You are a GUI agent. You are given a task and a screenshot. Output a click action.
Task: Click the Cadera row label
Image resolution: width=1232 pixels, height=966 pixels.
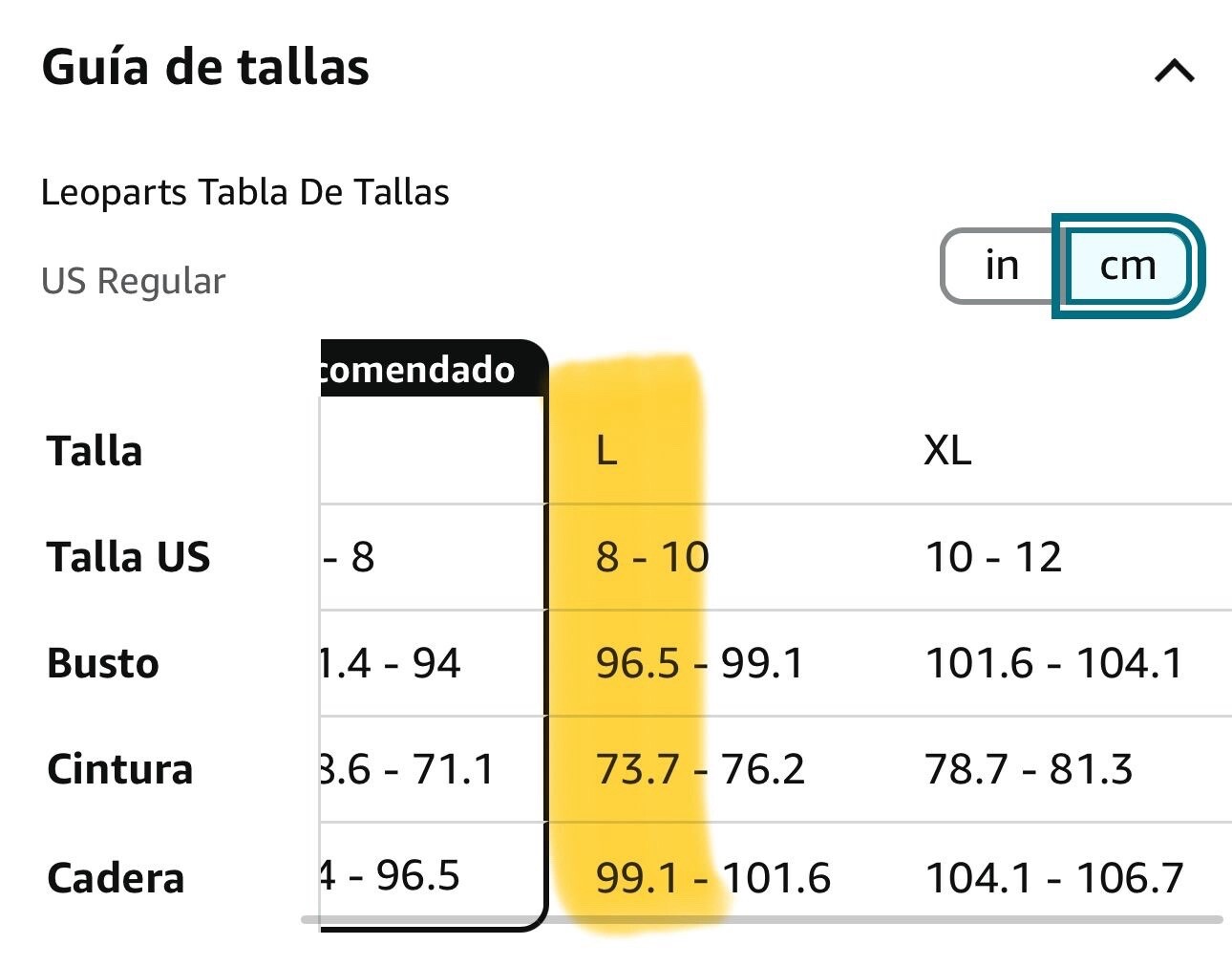[x=116, y=878]
